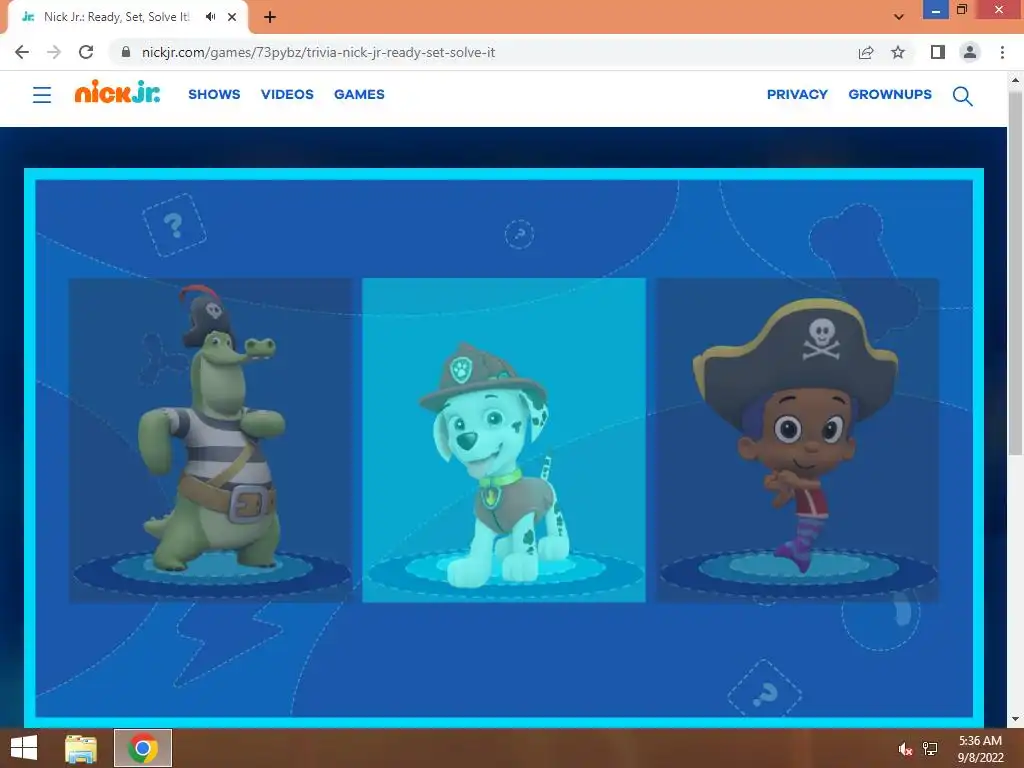Open the browser side panel icon

(938, 52)
